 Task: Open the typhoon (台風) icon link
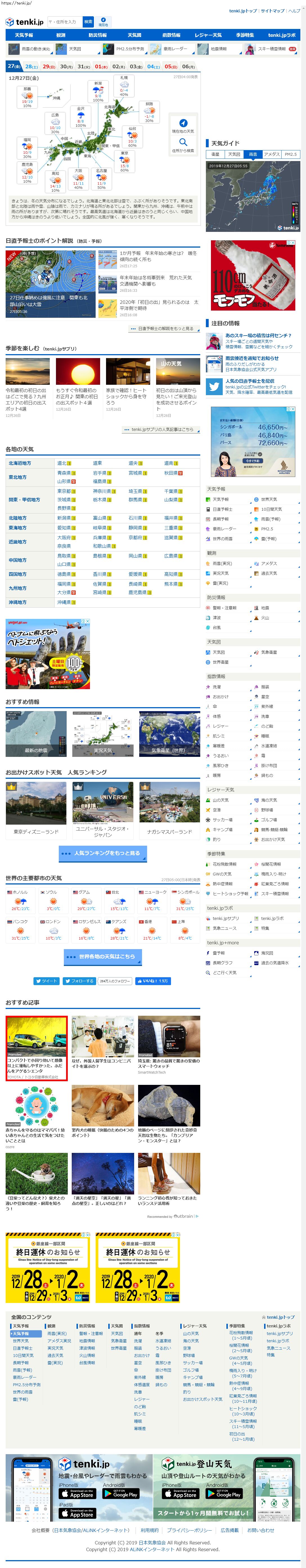click(x=208, y=628)
